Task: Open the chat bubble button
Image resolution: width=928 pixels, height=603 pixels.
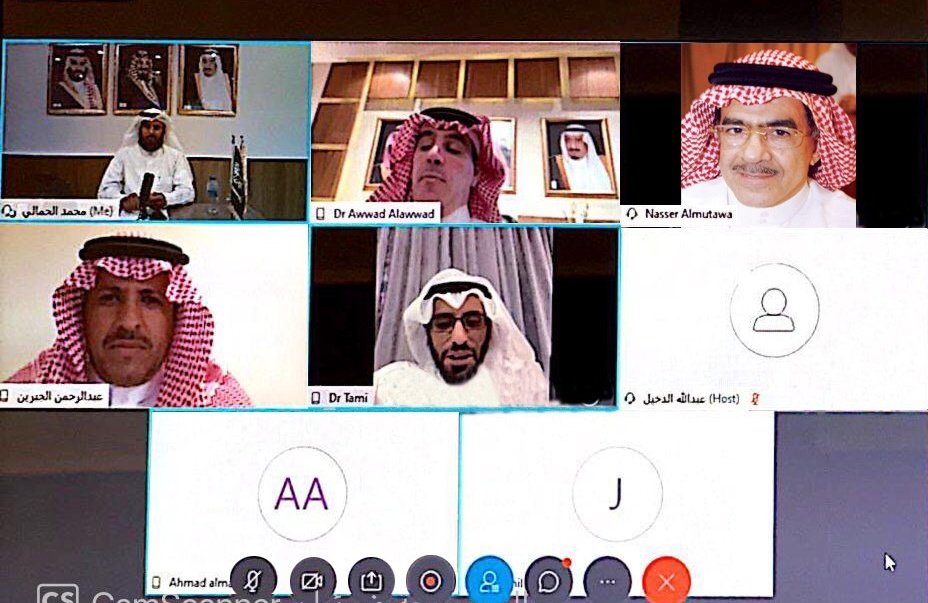Action: click(549, 581)
